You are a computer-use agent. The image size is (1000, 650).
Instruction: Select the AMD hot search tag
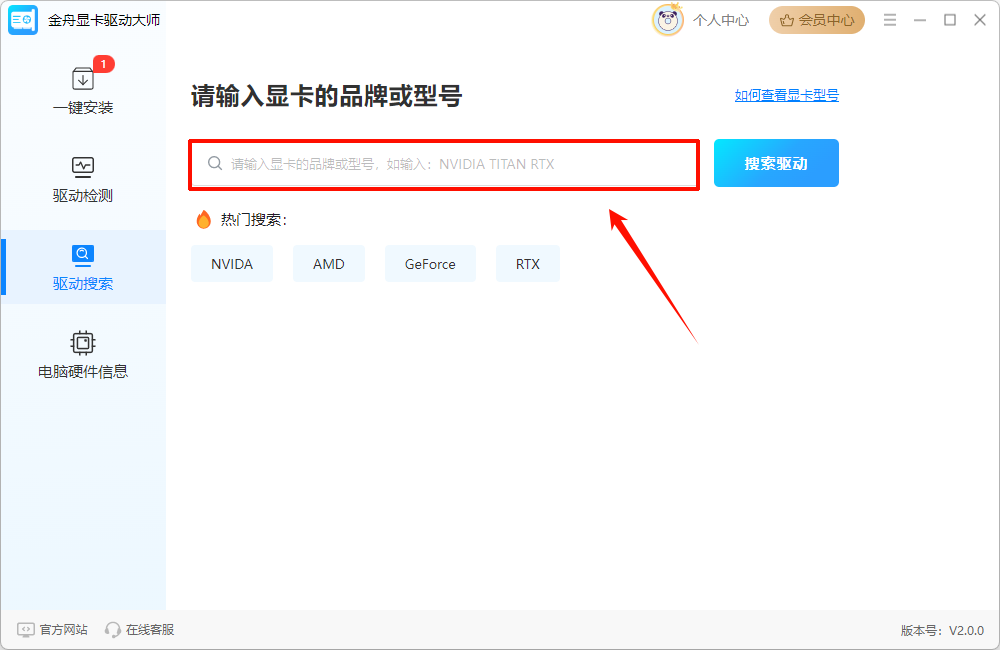click(328, 263)
